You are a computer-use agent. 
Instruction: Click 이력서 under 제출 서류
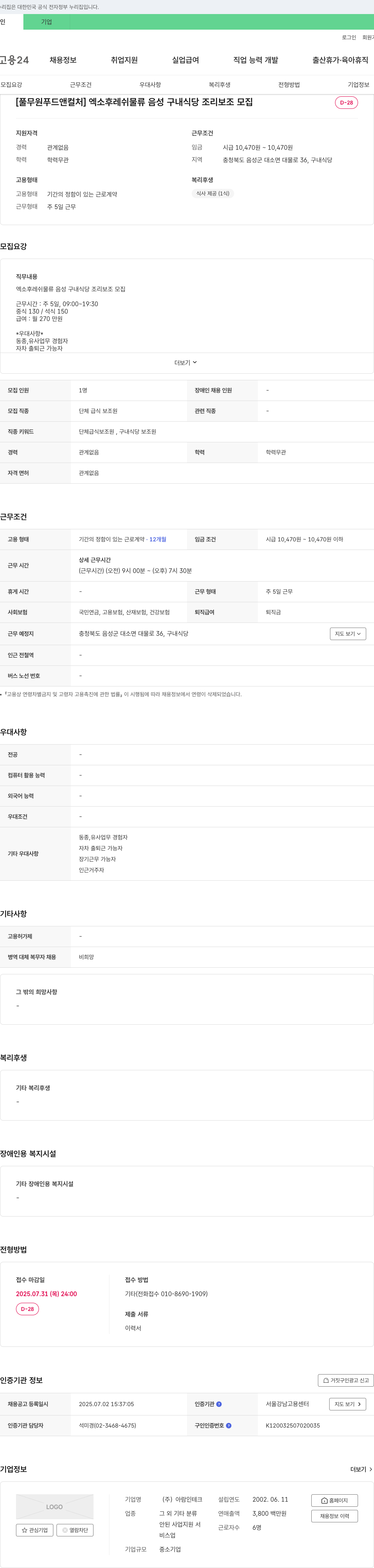[x=132, y=1328]
